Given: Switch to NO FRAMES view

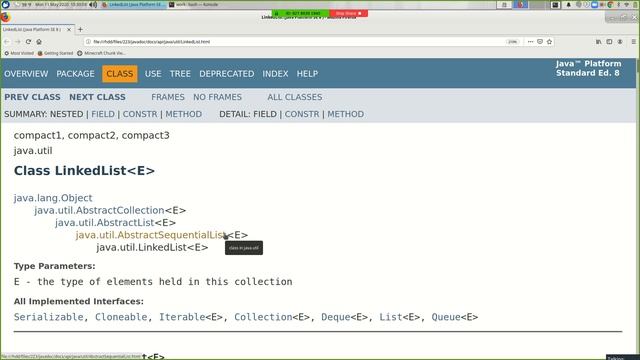Looking at the screenshot, I should pos(218,97).
